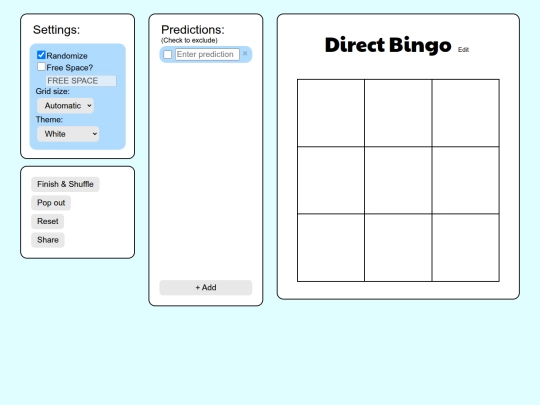Screen dimensions: 540x405
Task: Click the FREE SPACE text field
Action: tap(81, 81)
